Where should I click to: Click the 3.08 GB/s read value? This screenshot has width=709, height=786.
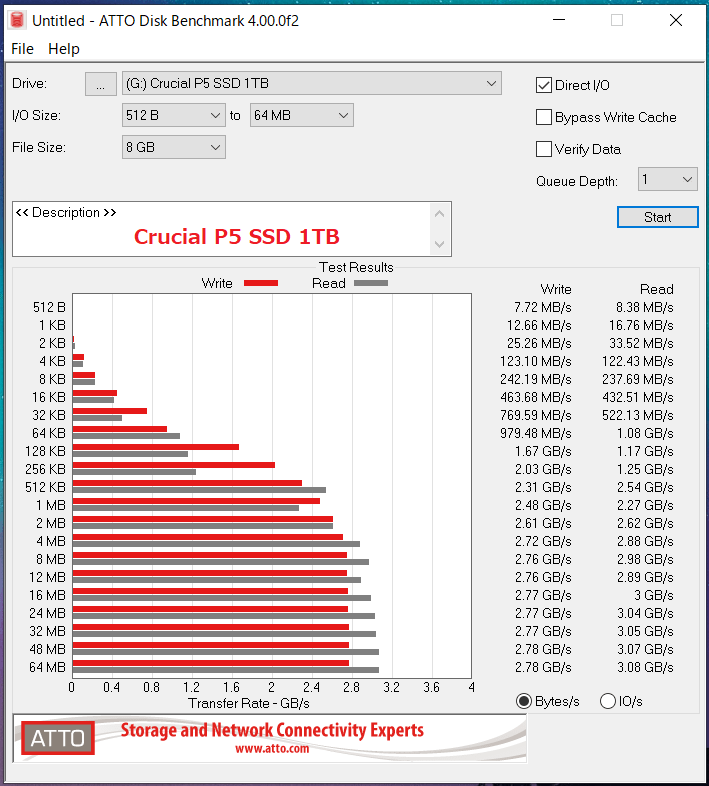pyautogui.click(x=645, y=667)
